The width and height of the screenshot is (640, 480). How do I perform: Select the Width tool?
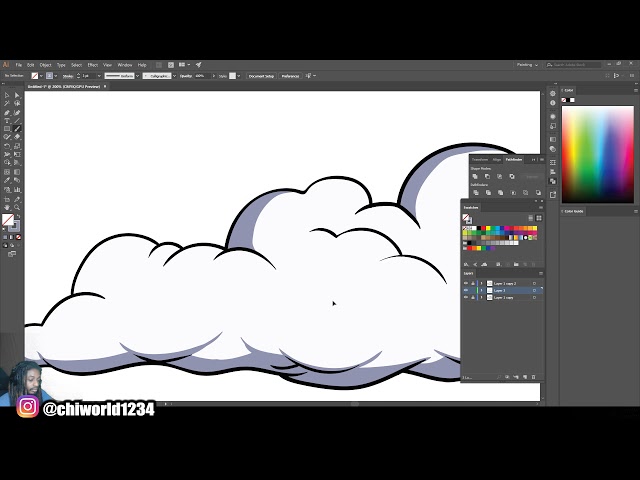click(x=7, y=154)
